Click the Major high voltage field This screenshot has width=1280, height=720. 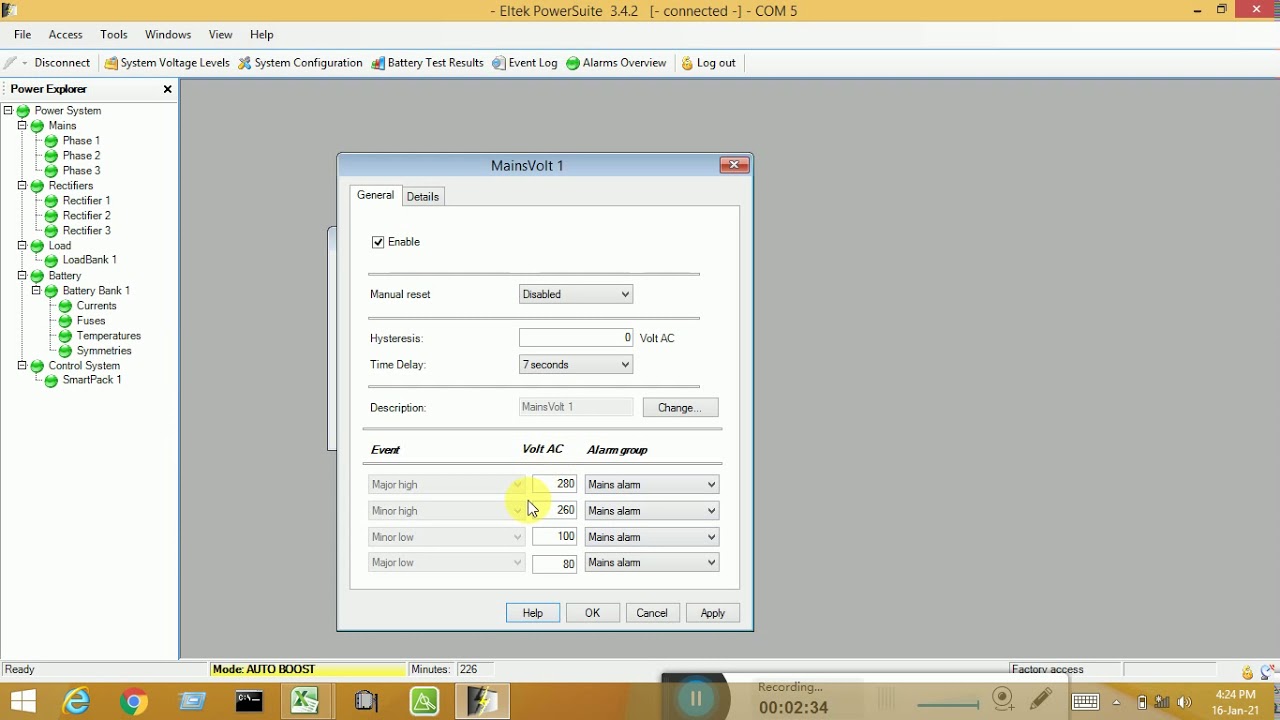click(x=555, y=484)
